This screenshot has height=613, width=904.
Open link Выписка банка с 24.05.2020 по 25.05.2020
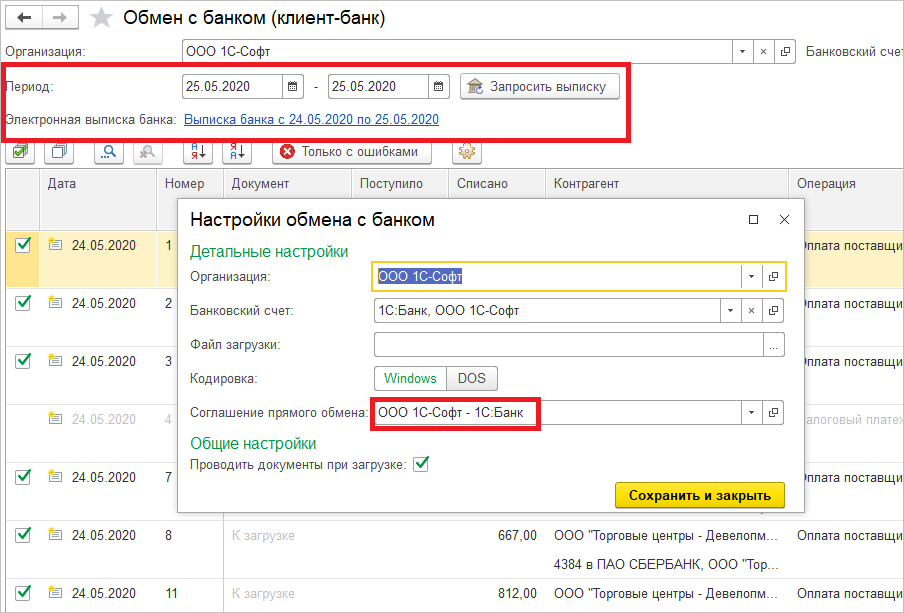(311, 119)
